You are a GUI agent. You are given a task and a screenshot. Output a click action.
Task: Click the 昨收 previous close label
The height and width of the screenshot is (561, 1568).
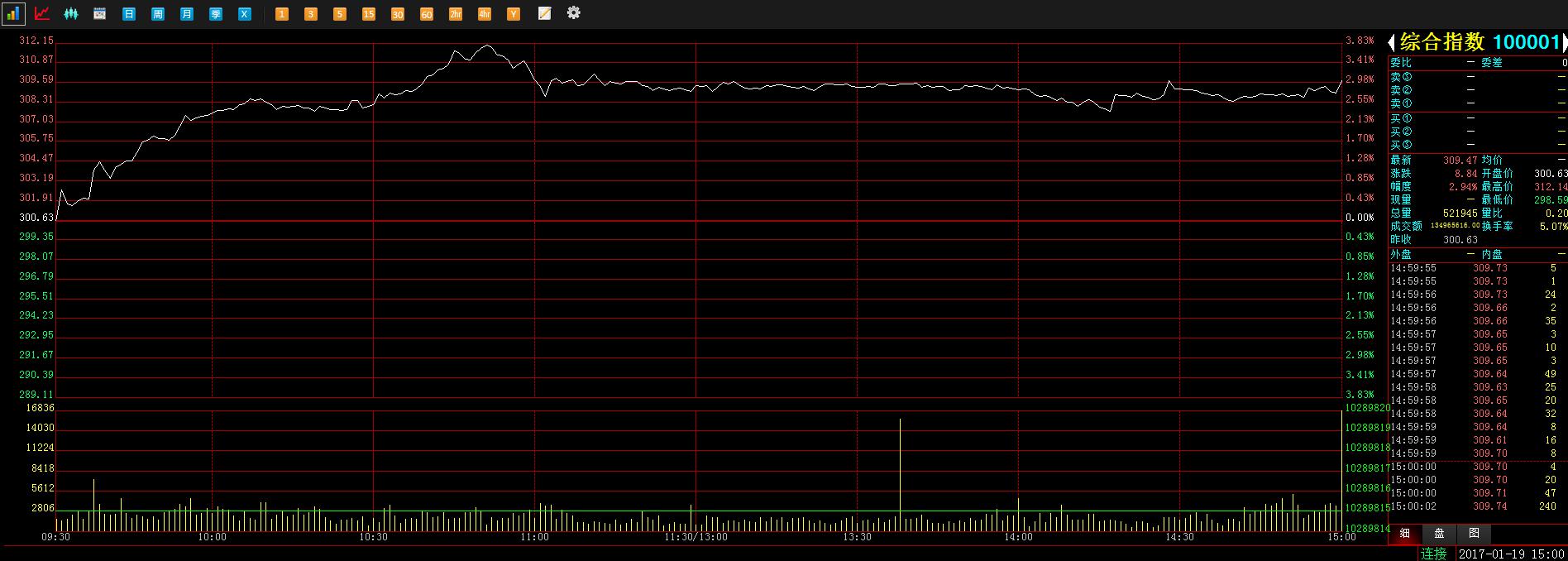pos(1401,240)
